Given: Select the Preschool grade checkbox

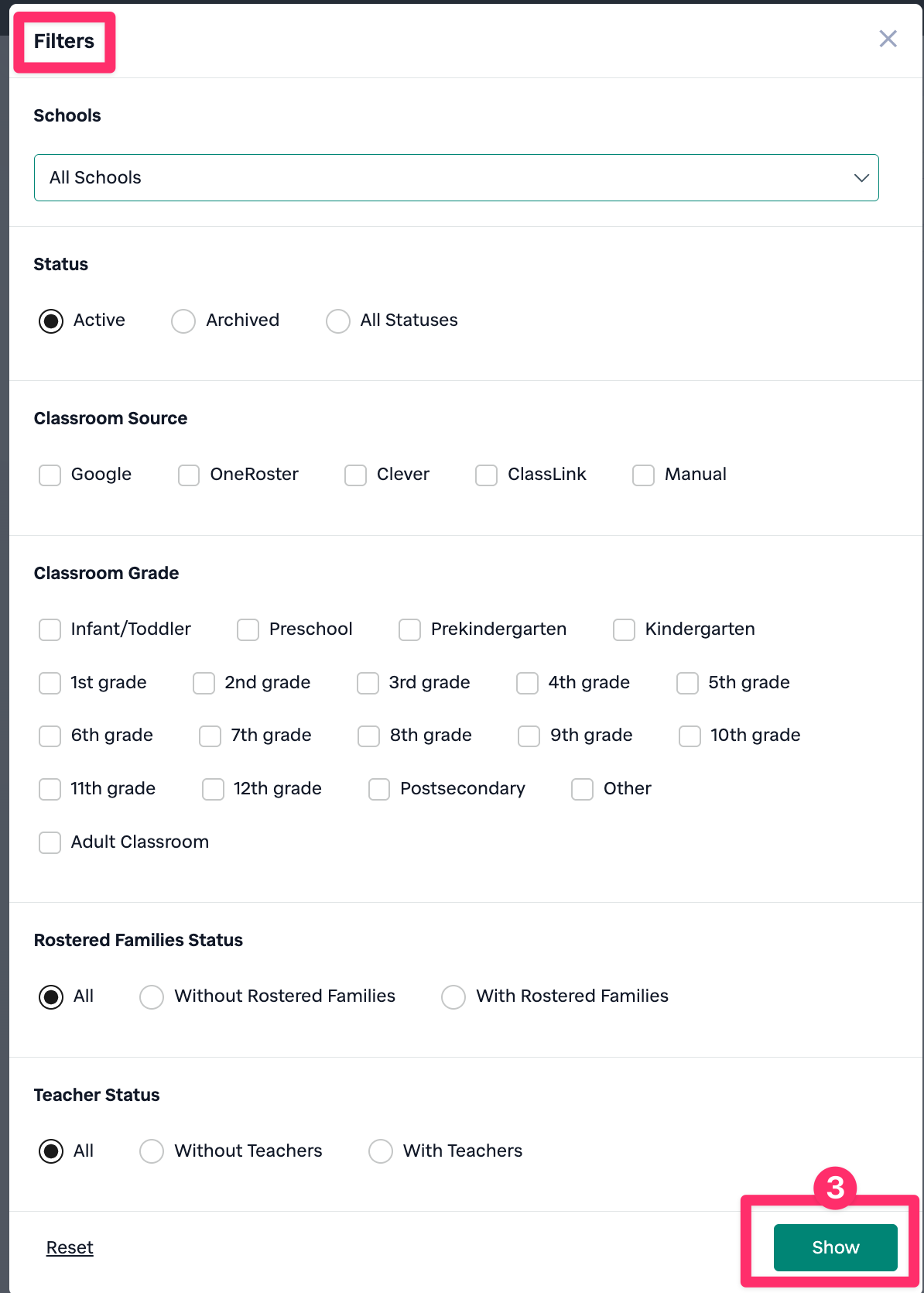Looking at the screenshot, I should point(248,629).
